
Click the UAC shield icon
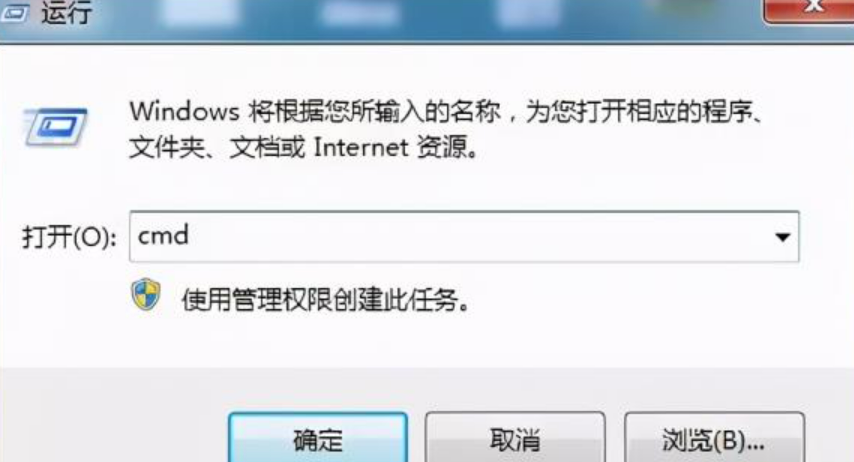coord(146,295)
